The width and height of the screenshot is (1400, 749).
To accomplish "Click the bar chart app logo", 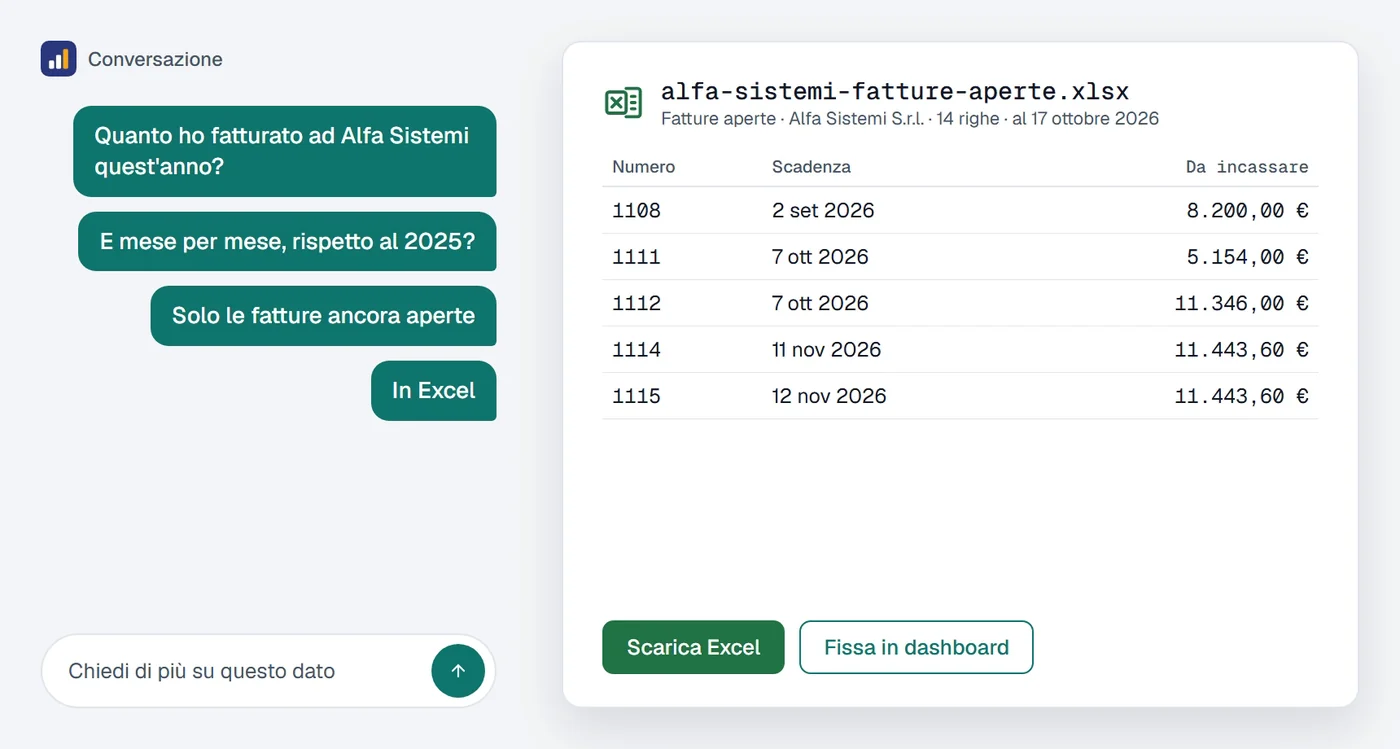I will (58, 59).
